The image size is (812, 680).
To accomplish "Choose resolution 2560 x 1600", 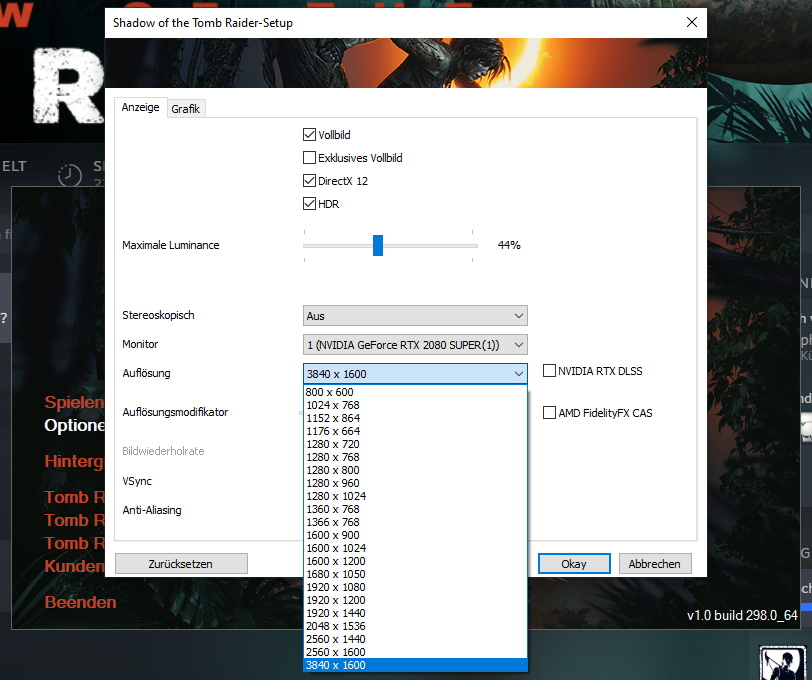I will (415, 652).
